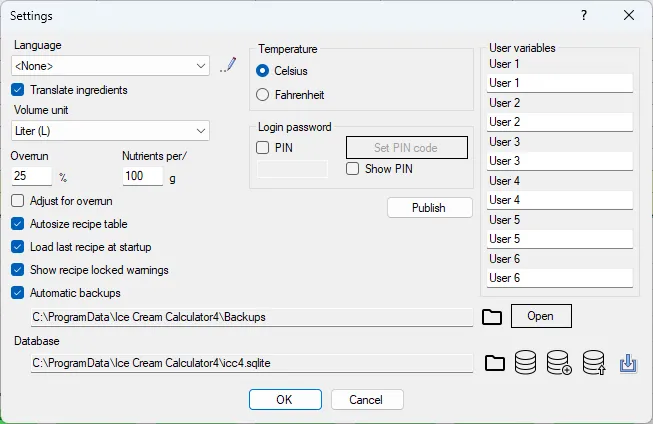The width and height of the screenshot is (653, 424).
Task: Select Celsius temperature
Action: pyautogui.click(x=262, y=71)
